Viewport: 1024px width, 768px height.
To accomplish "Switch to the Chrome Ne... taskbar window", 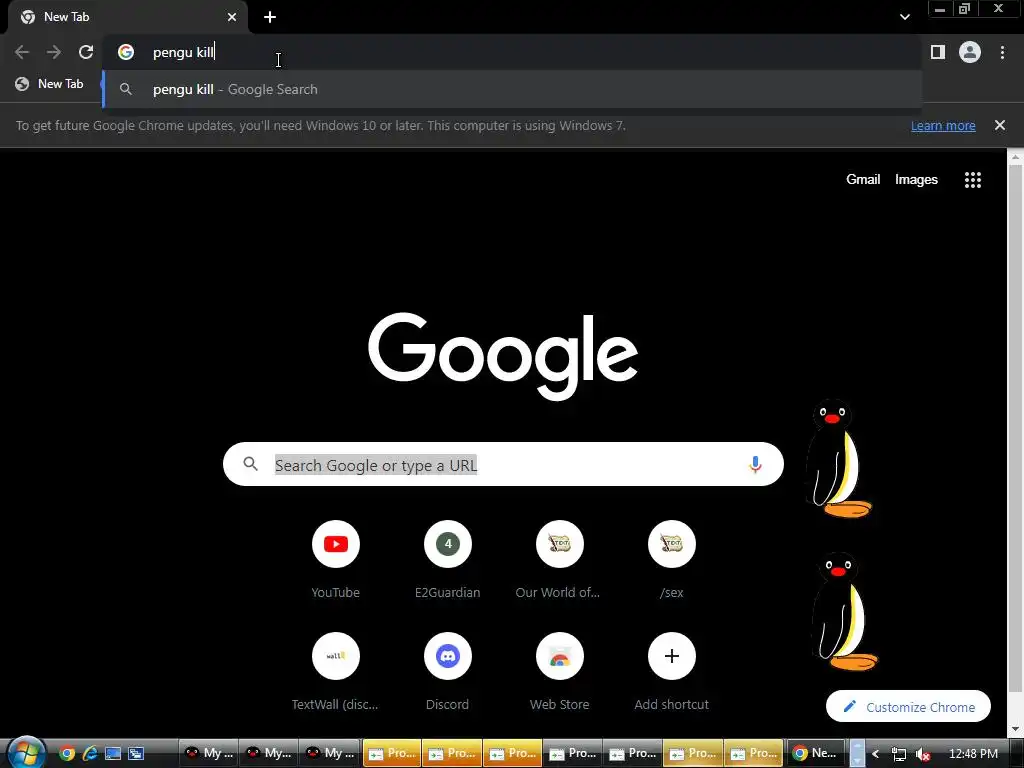I will 816,754.
